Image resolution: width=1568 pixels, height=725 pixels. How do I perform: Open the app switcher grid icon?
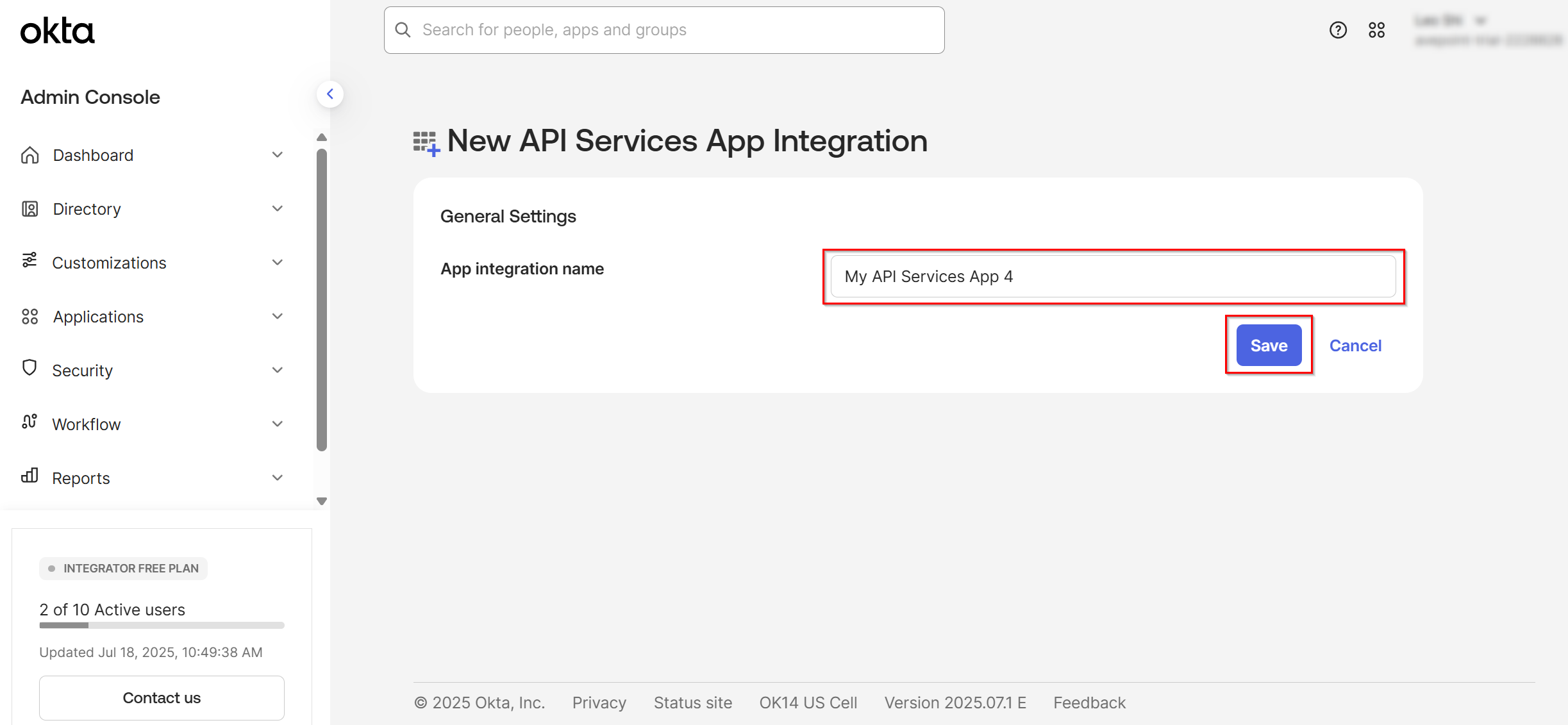pyautogui.click(x=1376, y=29)
